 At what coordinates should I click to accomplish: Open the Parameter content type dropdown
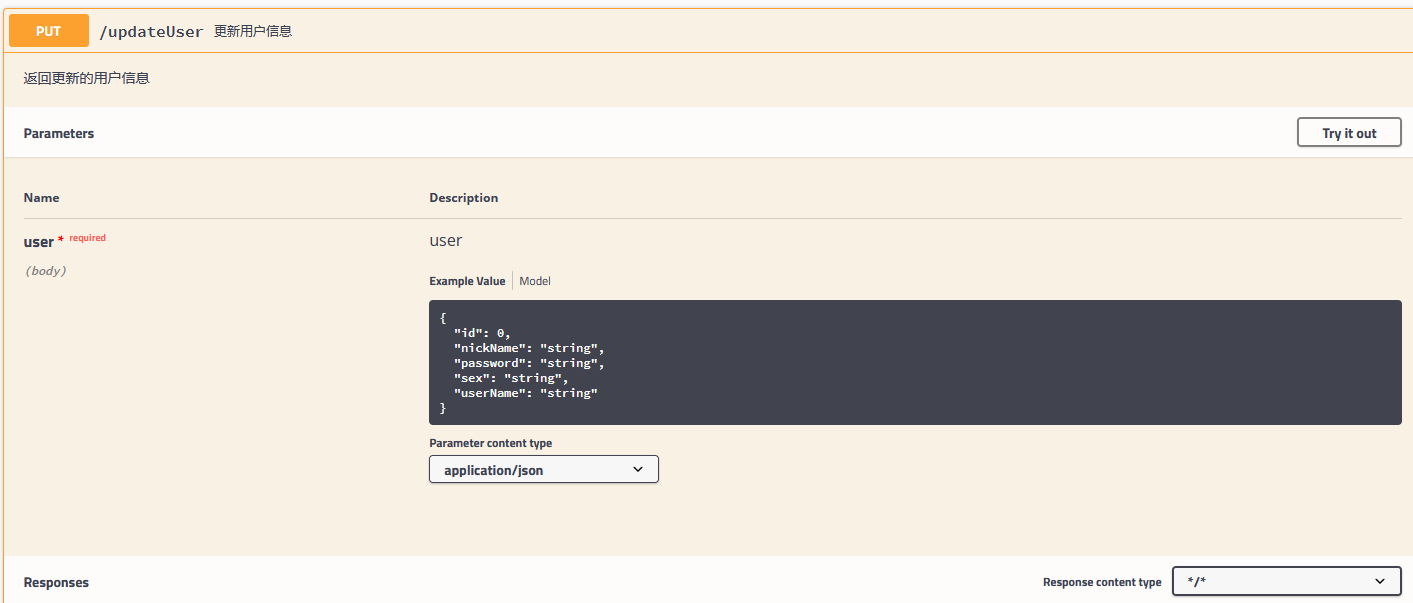543,469
